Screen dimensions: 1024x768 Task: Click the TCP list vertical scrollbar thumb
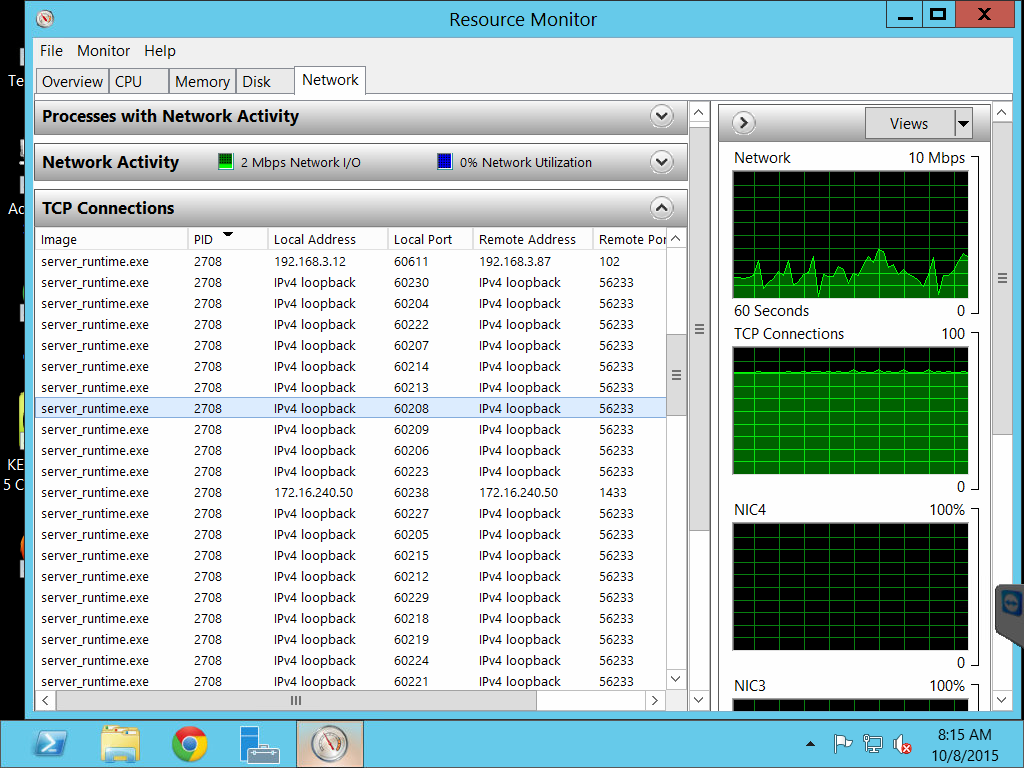point(676,375)
